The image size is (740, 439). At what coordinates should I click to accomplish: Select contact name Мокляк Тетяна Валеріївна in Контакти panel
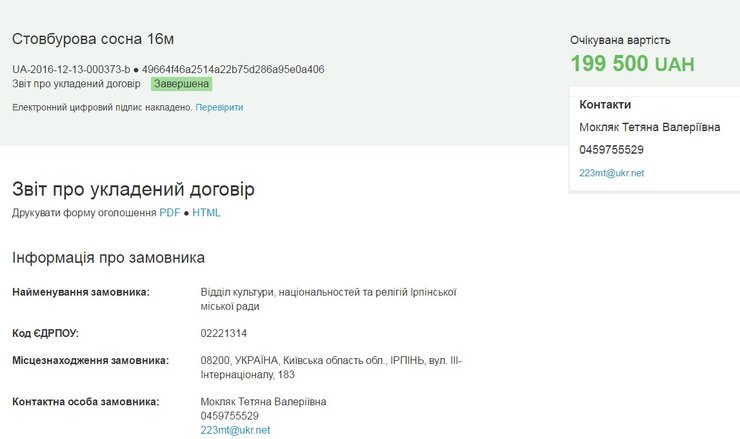coord(649,127)
